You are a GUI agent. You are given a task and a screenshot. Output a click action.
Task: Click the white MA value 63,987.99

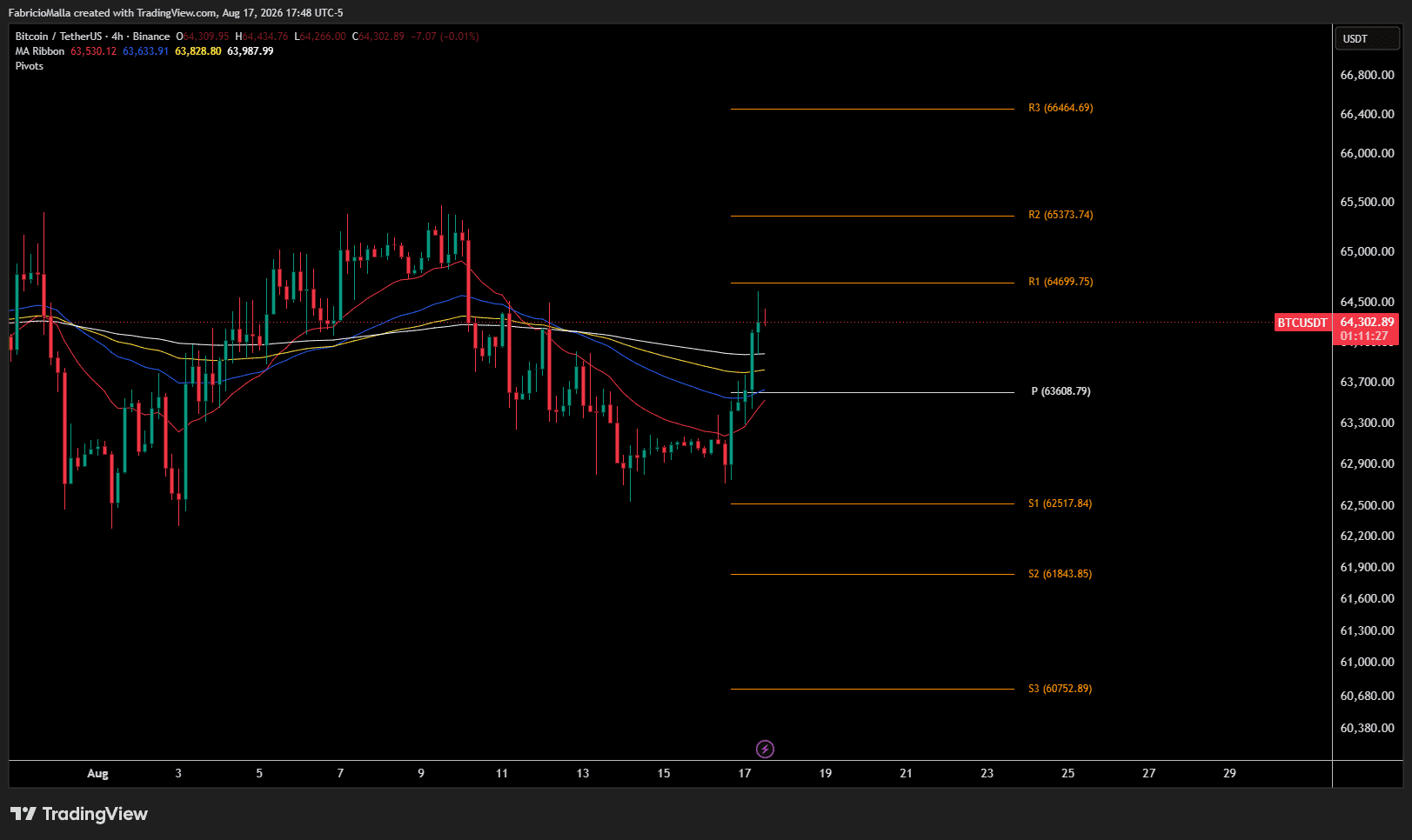click(251, 51)
